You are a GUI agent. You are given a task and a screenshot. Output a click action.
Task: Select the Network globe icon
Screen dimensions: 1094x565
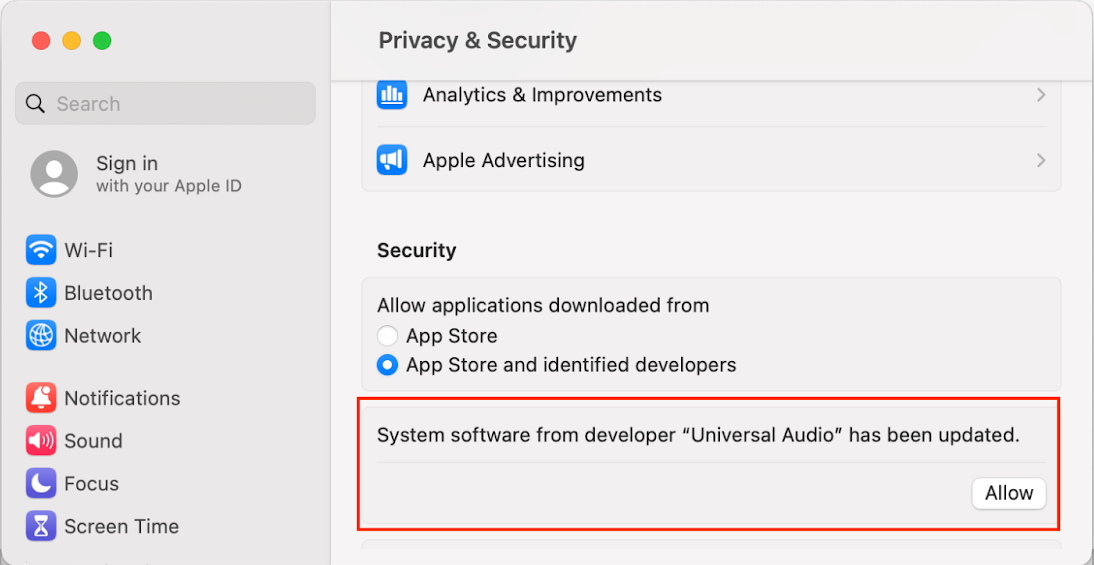pyautogui.click(x=41, y=336)
